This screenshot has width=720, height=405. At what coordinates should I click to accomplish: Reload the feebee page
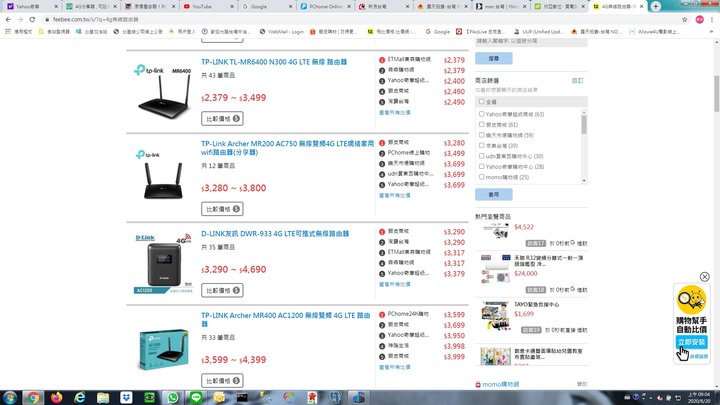(32, 19)
